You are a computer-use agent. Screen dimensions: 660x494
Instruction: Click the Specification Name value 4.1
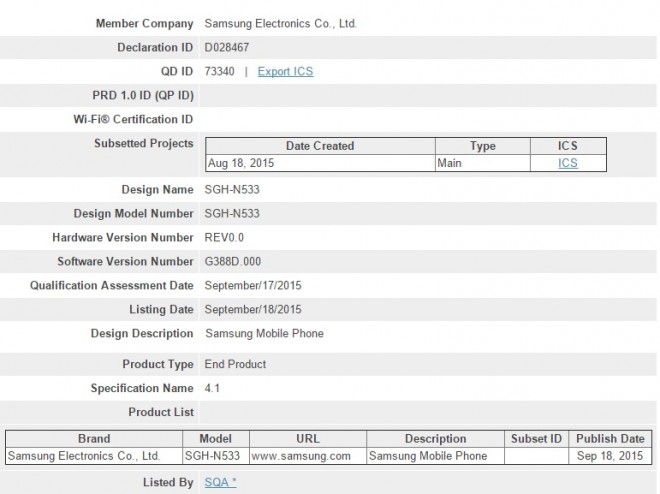pos(212,387)
